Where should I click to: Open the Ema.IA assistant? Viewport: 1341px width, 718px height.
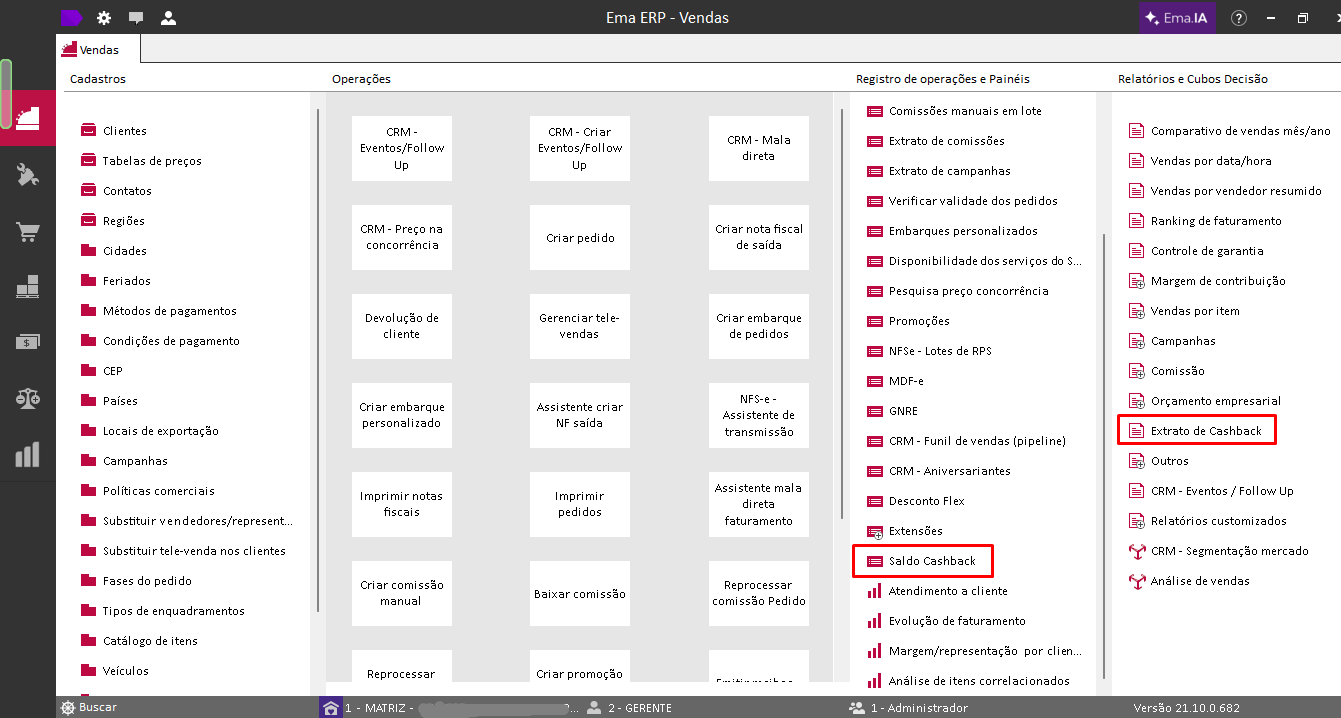(x=1178, y=18)
